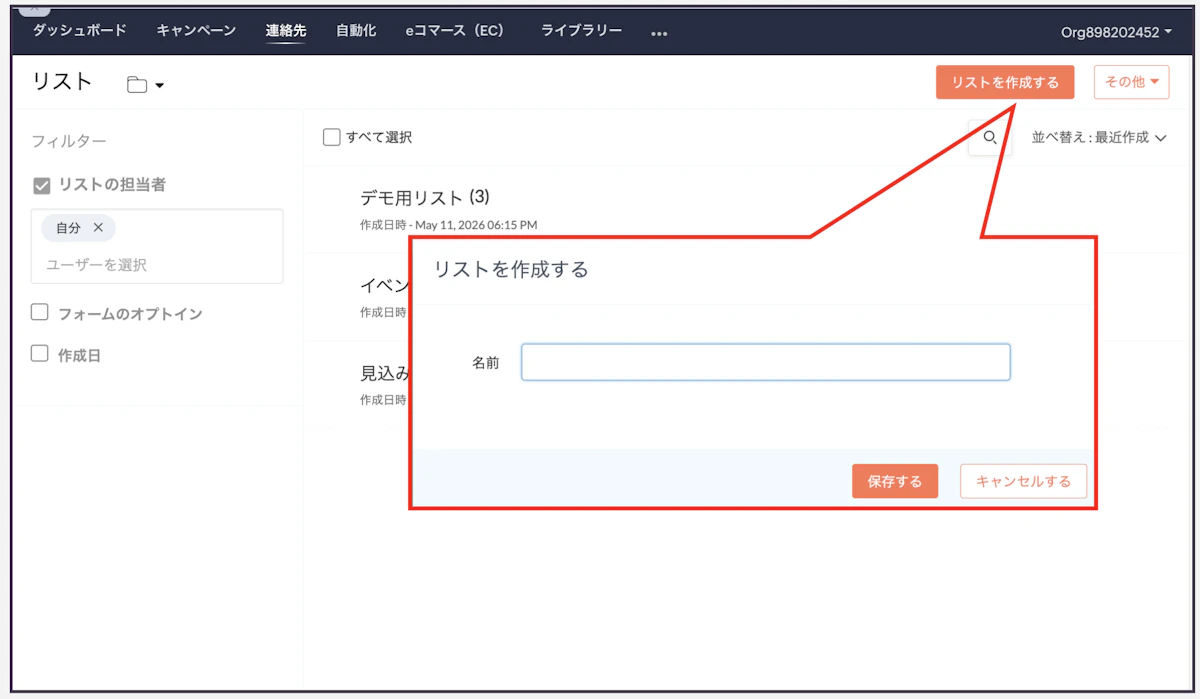1200x699 pixels.
Task: Open the eコマース（EC） tab
Action: pos(455,30)
